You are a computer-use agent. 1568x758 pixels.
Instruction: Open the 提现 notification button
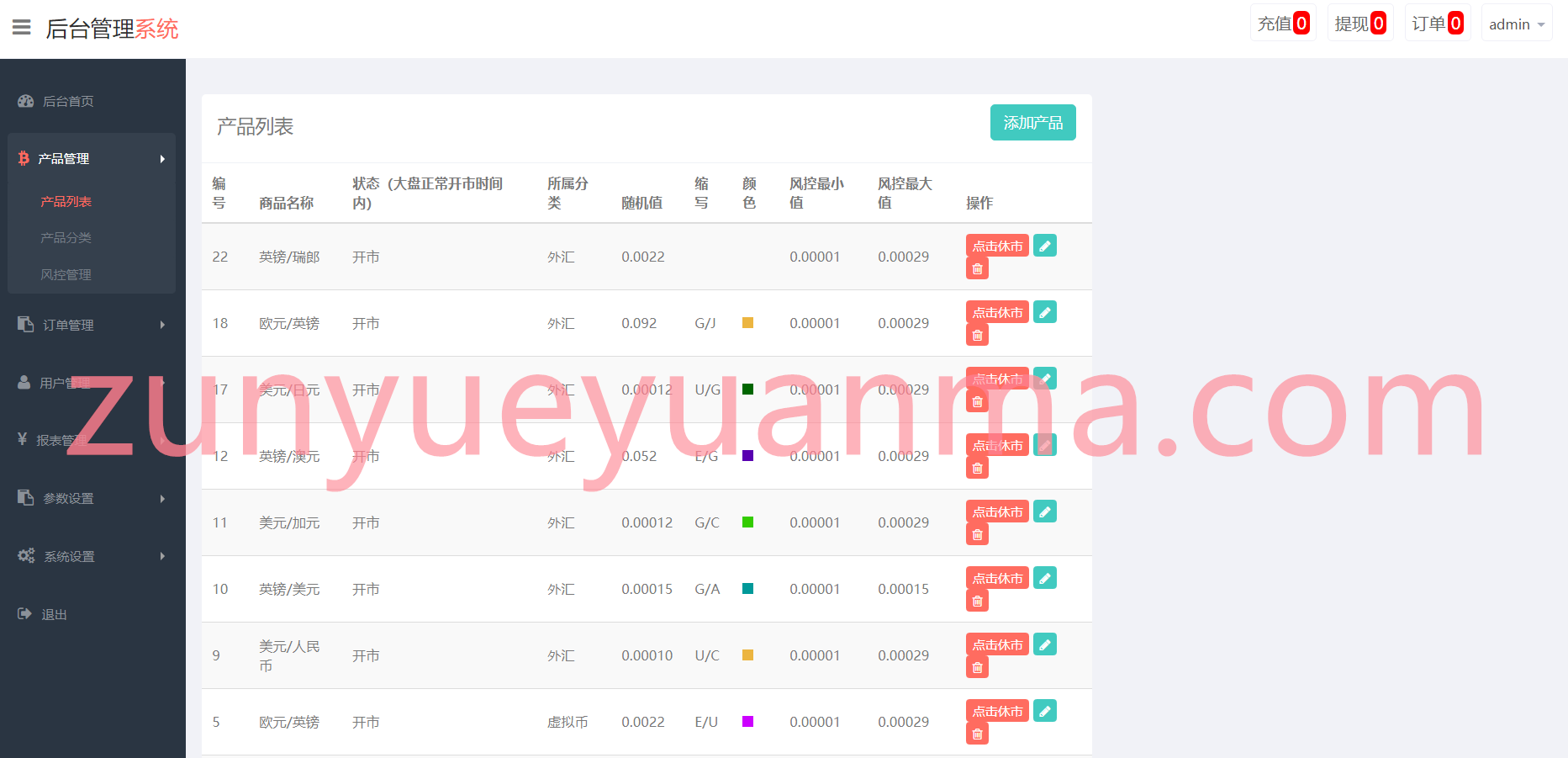click(1360, 23)
